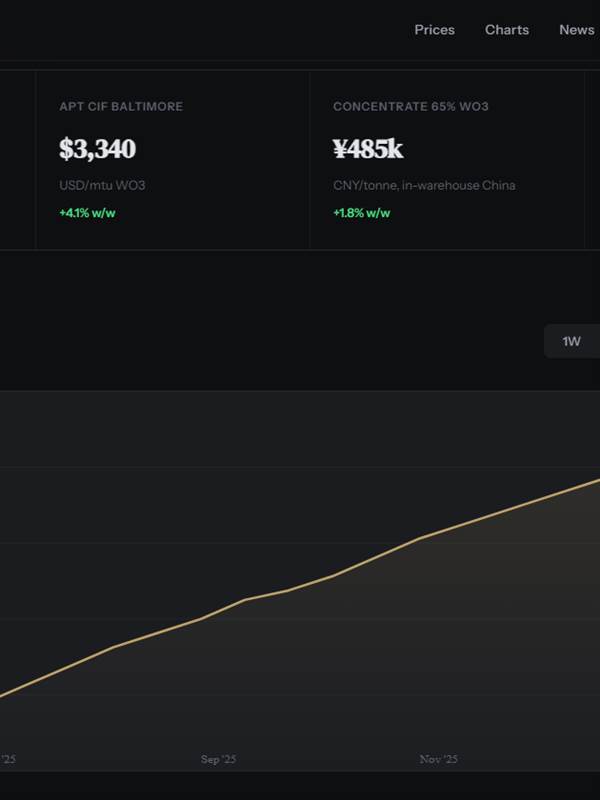Screen dimensions: 600x800
Task: Click the CNY/tonne in-warehouse China label
Action: pyautogui.click(x=424, y=185)
